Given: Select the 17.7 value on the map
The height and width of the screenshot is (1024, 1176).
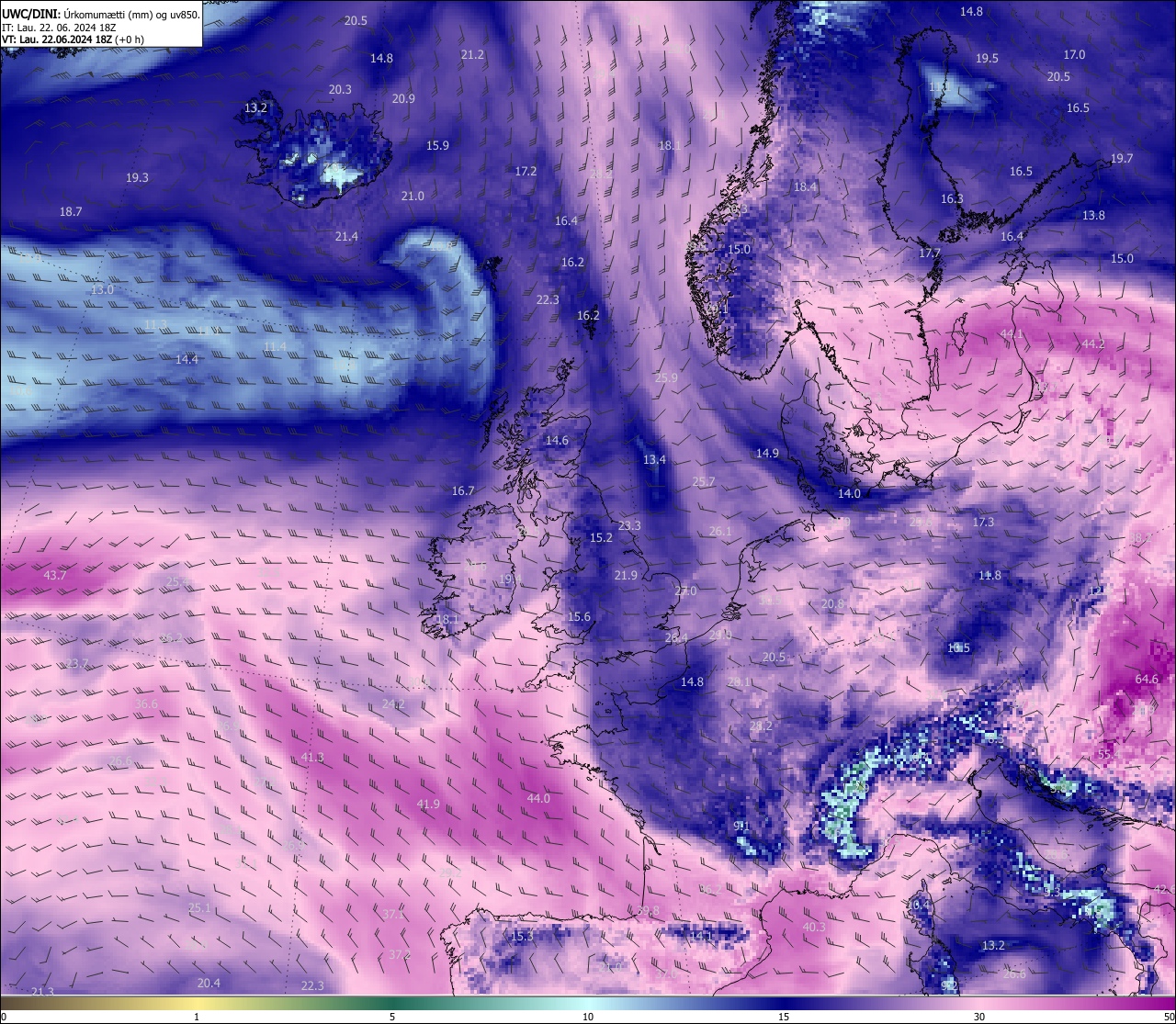Looking at the screenshot, I should [x=930, y=253].
